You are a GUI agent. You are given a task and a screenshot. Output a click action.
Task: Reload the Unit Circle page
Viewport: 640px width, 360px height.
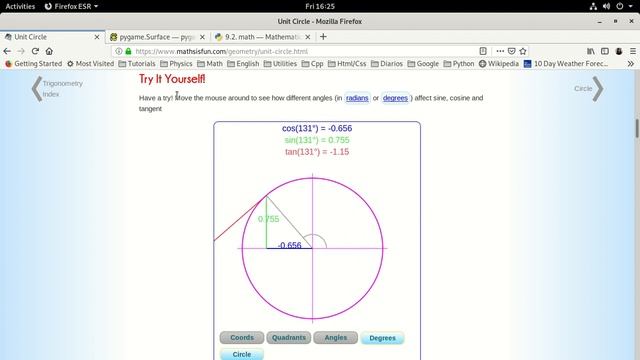point(35,51)
